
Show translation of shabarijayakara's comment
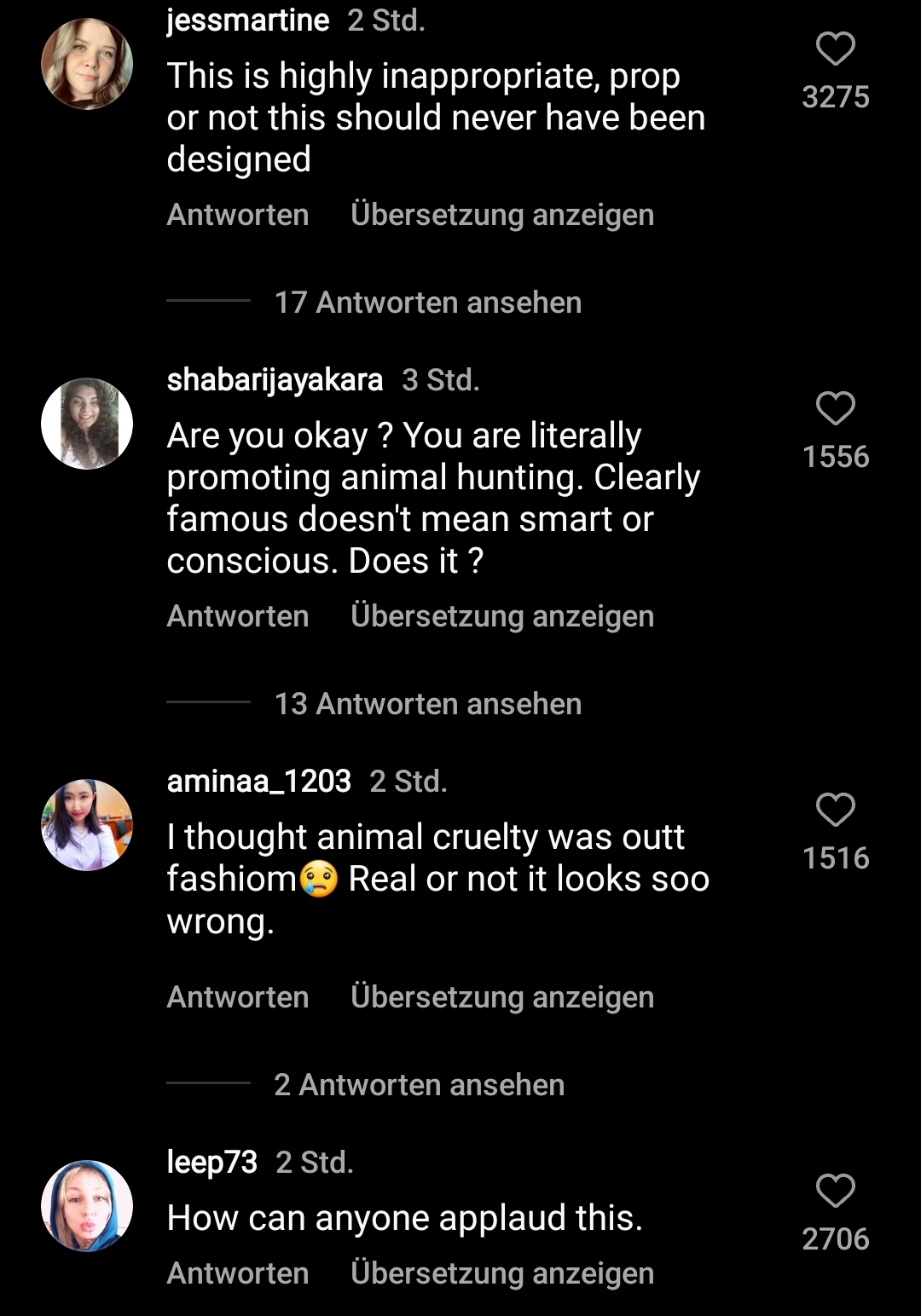click(502, 616)
